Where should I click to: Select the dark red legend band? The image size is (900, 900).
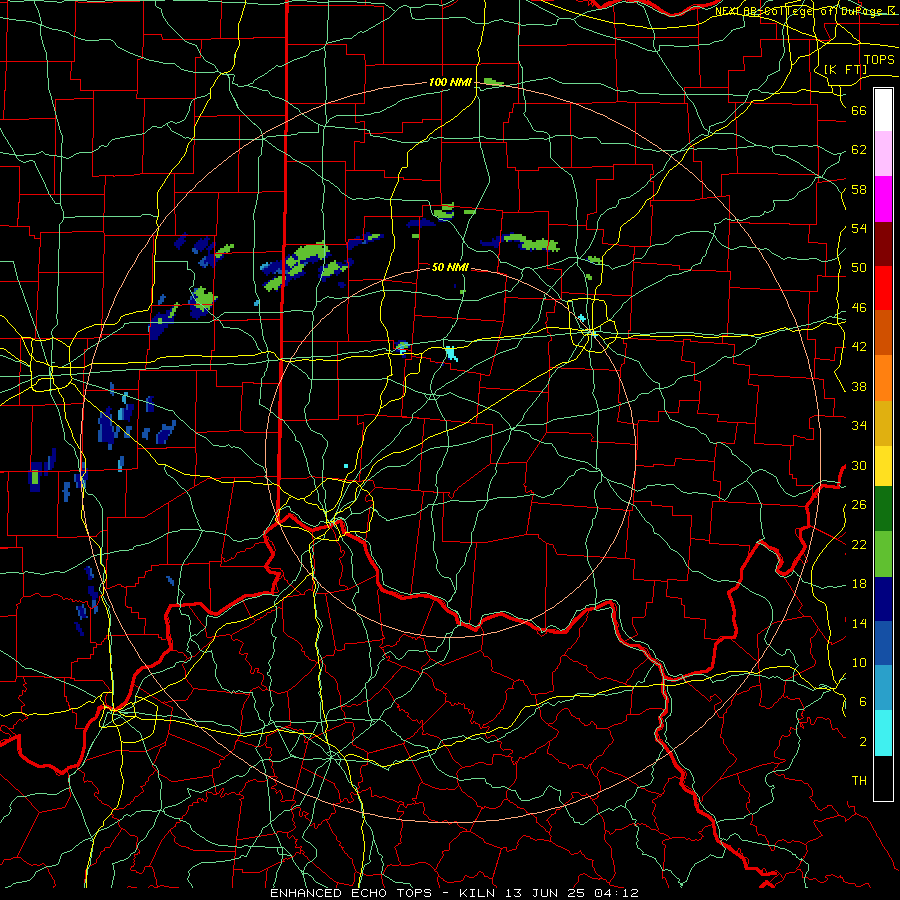click(x=883, y=243)
